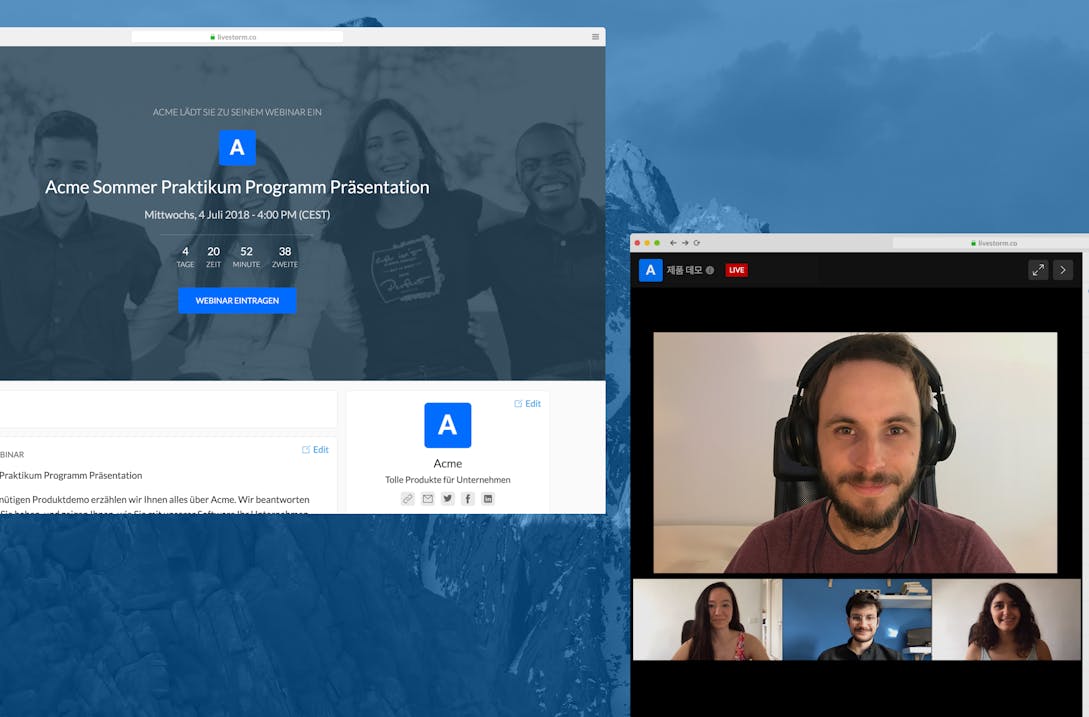Share the webinar via the Twitter icon
Viewport: 1089px width, 717px height.
pos(448,499)
